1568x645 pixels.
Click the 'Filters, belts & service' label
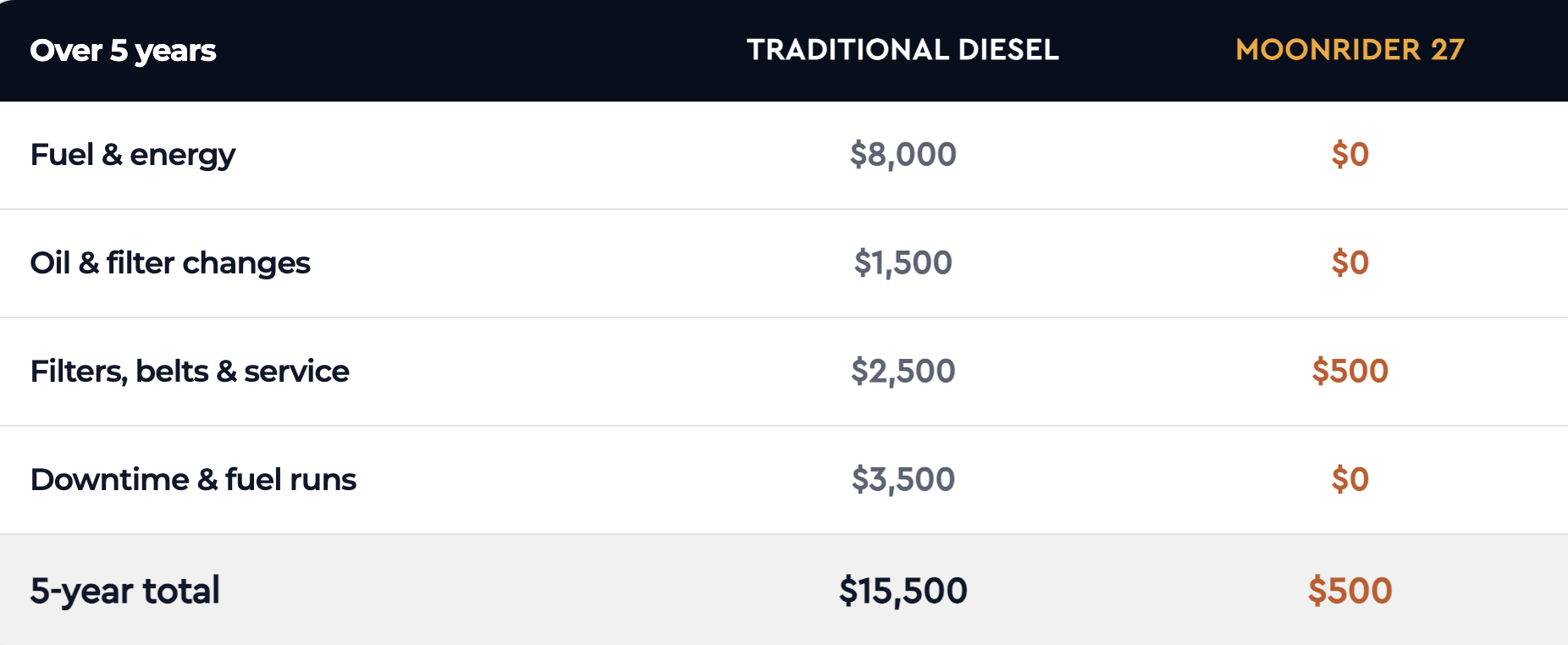coord(190,372)
